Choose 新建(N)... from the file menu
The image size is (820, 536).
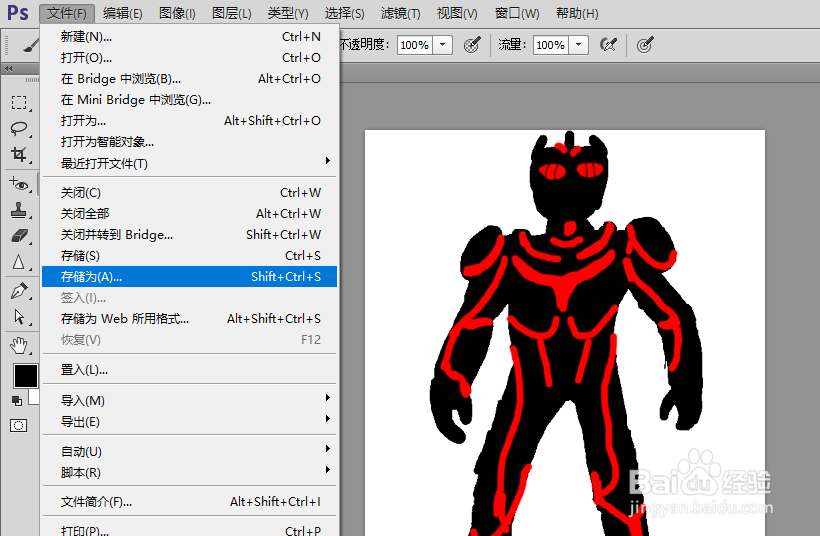tap(189, 37)
